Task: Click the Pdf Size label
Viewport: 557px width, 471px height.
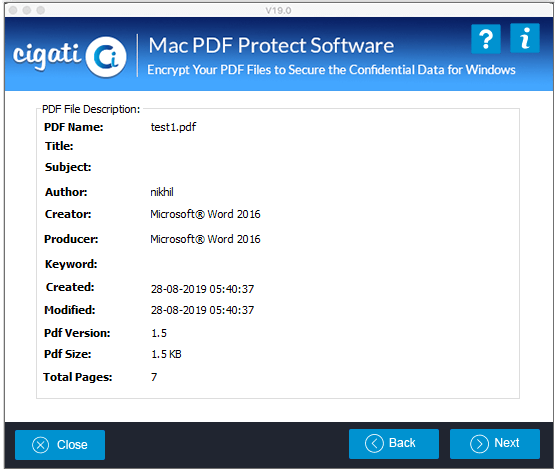Action: pos(67,354)
